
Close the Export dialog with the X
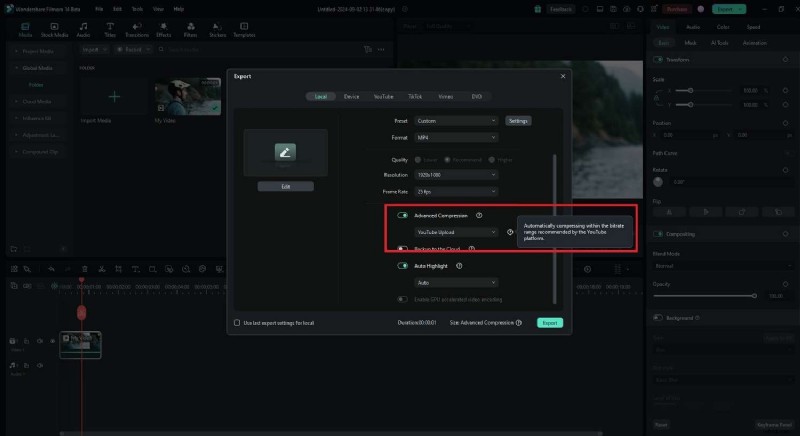tap(563, 76)
